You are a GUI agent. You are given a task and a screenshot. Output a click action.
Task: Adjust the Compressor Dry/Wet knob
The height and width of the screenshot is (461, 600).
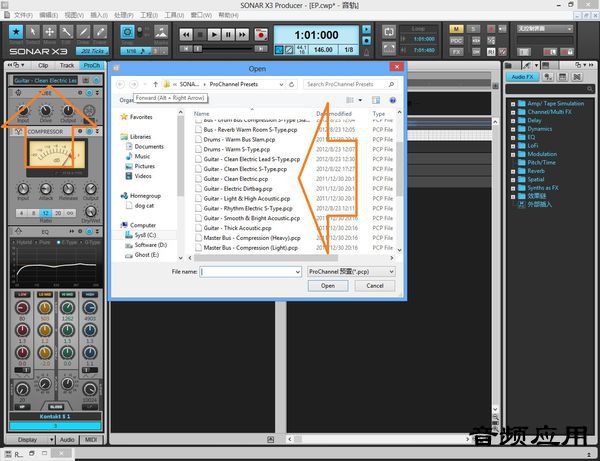click(x=91, y=212)
